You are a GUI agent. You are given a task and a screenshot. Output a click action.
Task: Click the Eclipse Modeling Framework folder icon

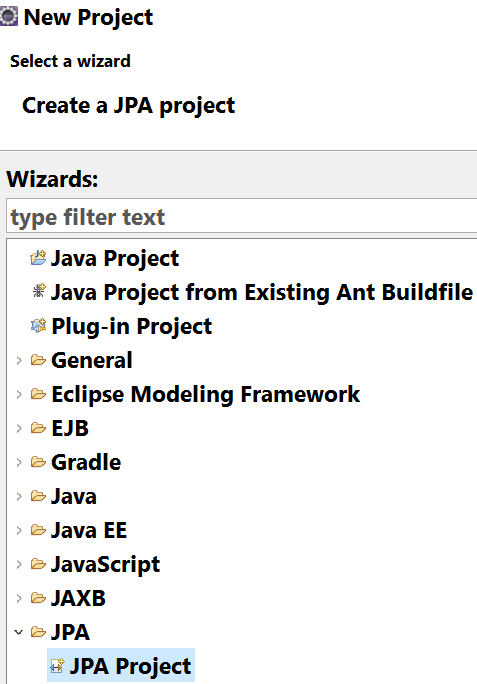click(38, 394)
